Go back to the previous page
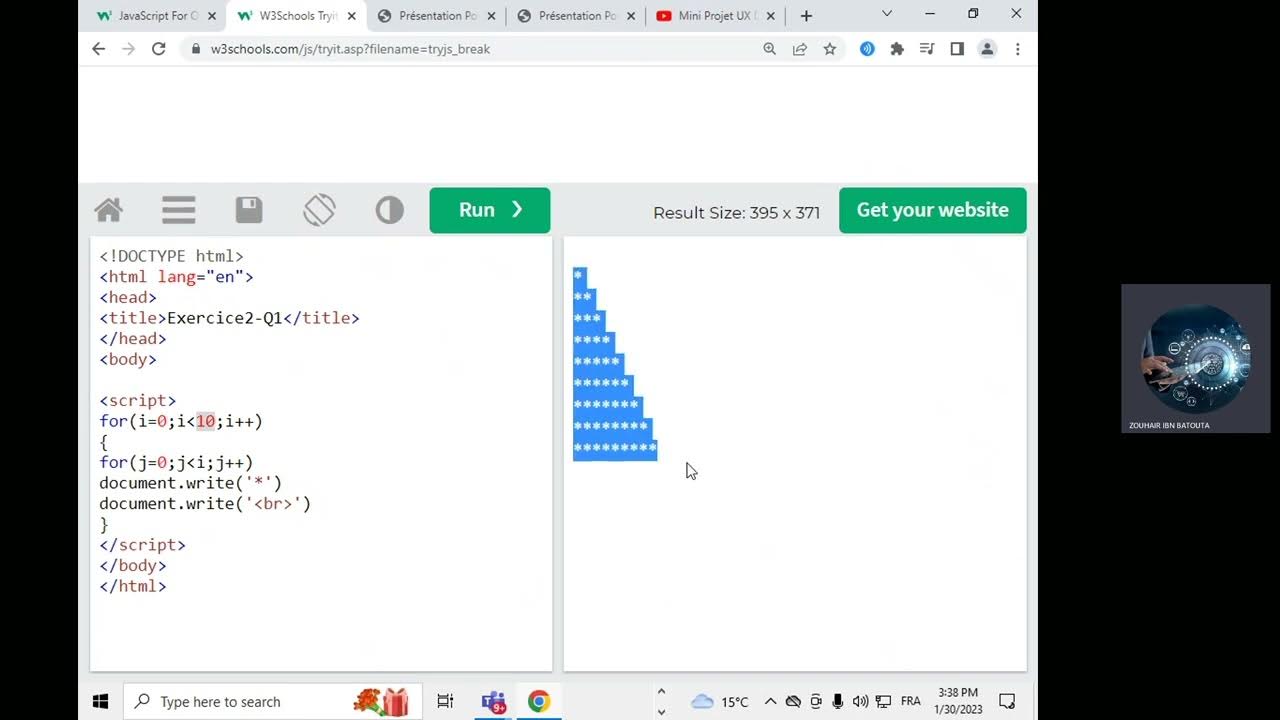 [98, 48]
